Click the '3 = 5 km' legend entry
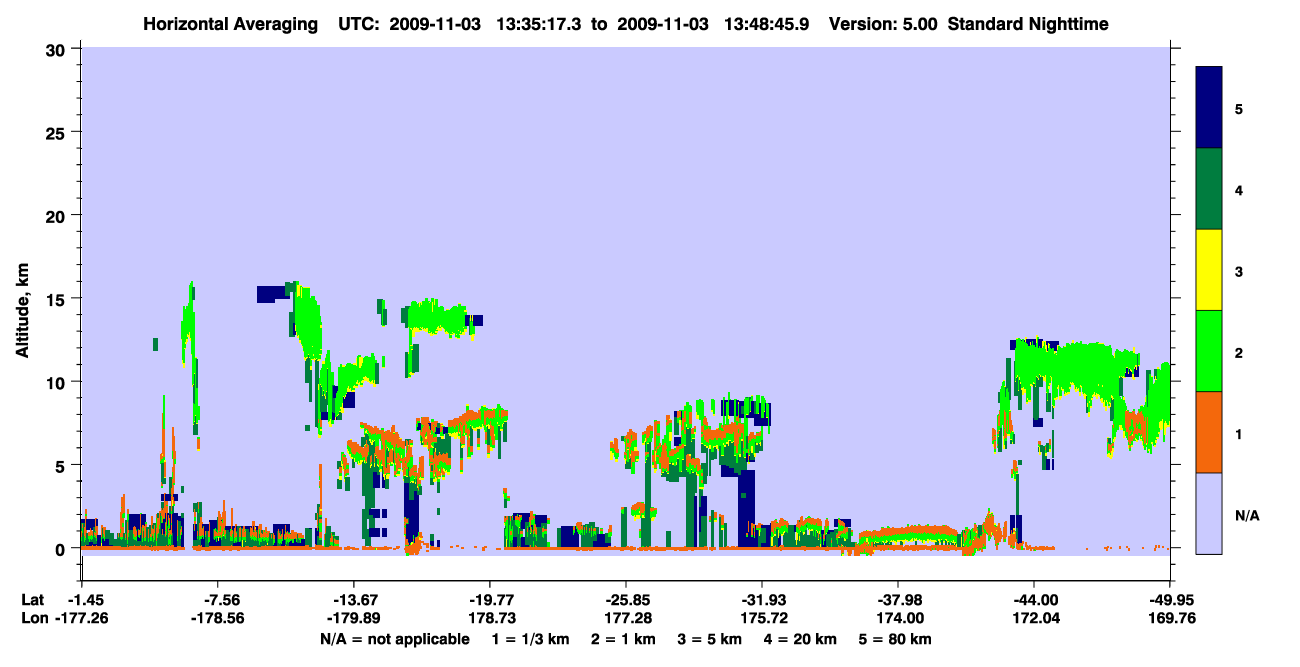This screenshot has width=1300, height=667. click(708, 639)
